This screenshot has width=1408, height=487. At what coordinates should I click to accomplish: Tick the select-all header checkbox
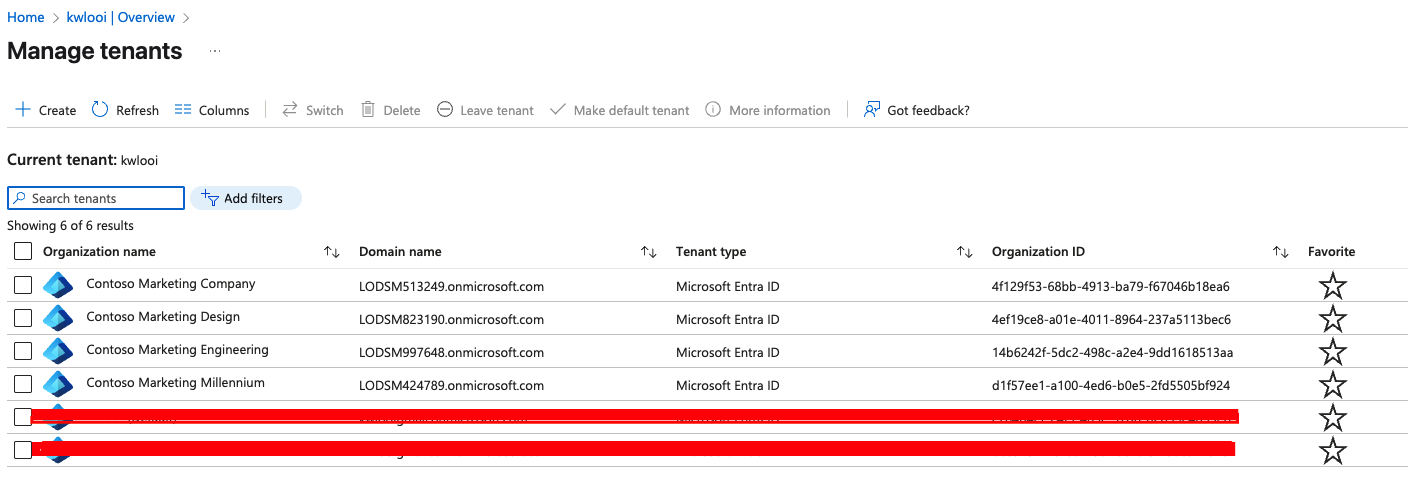tap(23, 252)
